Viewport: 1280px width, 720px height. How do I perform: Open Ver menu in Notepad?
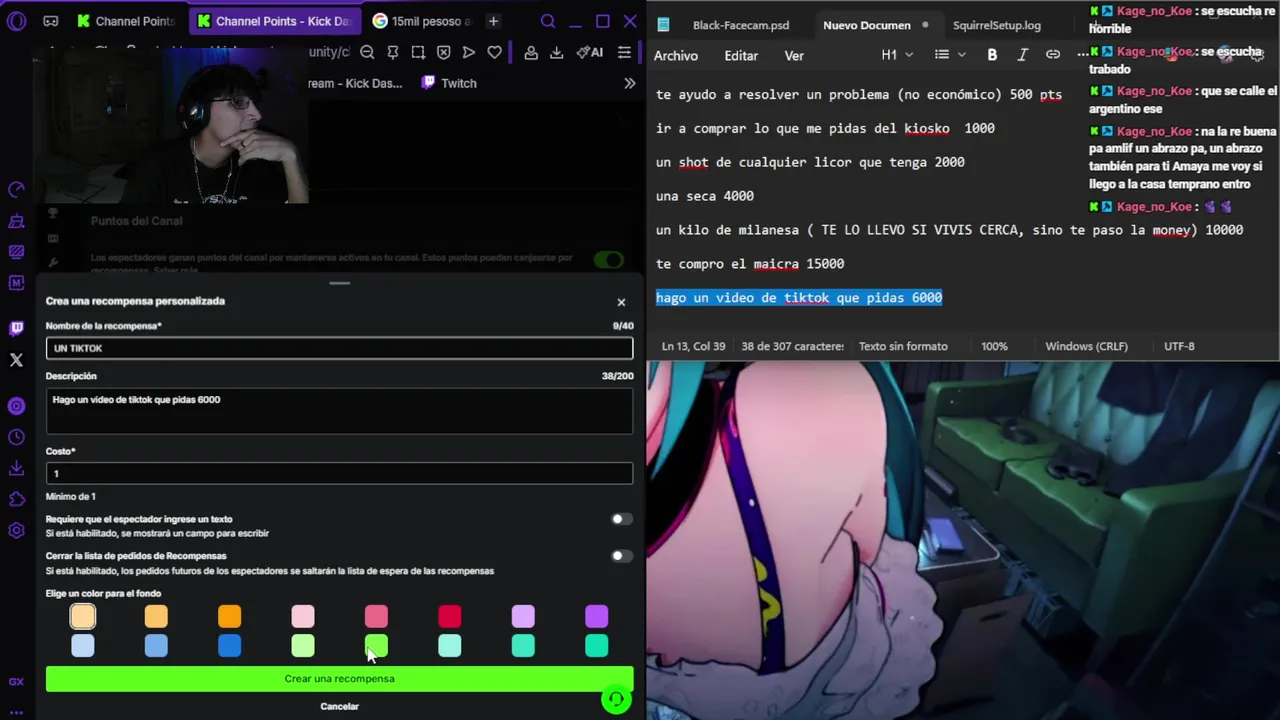pos(794,55)
